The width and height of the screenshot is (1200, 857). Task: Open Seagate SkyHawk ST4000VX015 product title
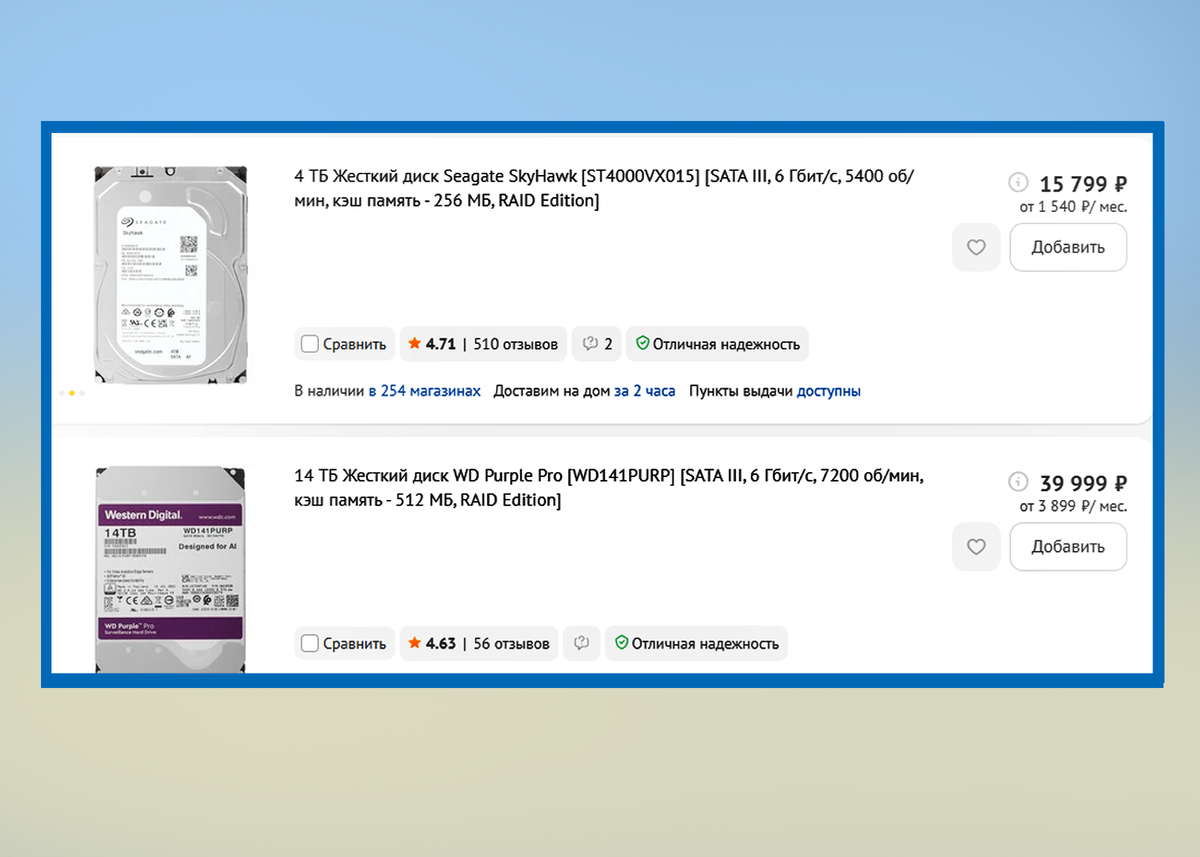pyautogui.click(x=604, y=189)
